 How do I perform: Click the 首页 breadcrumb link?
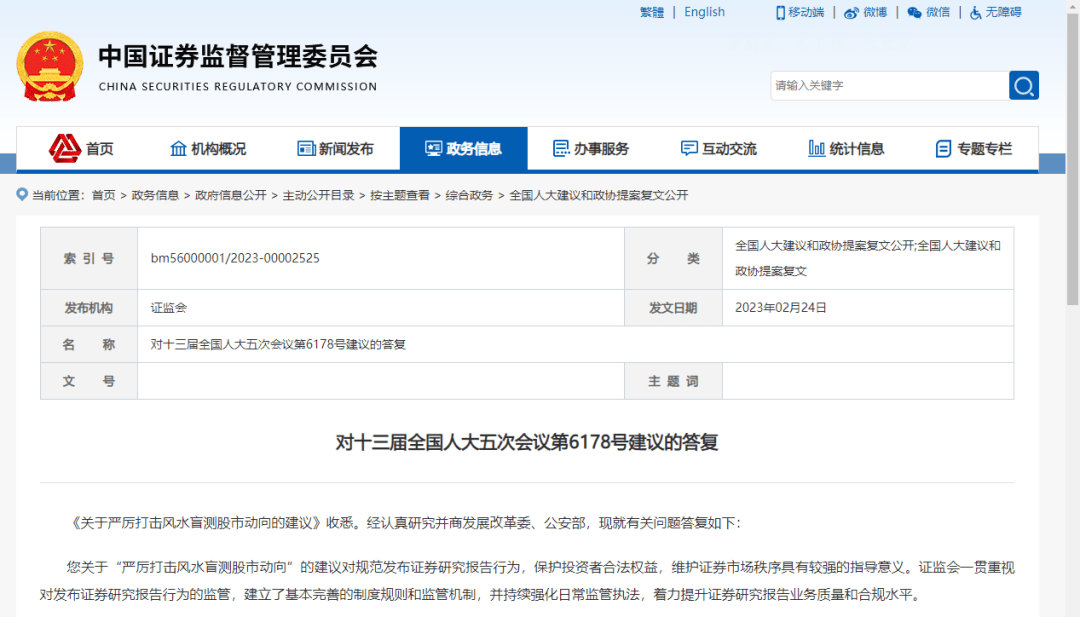coord(105,195)
